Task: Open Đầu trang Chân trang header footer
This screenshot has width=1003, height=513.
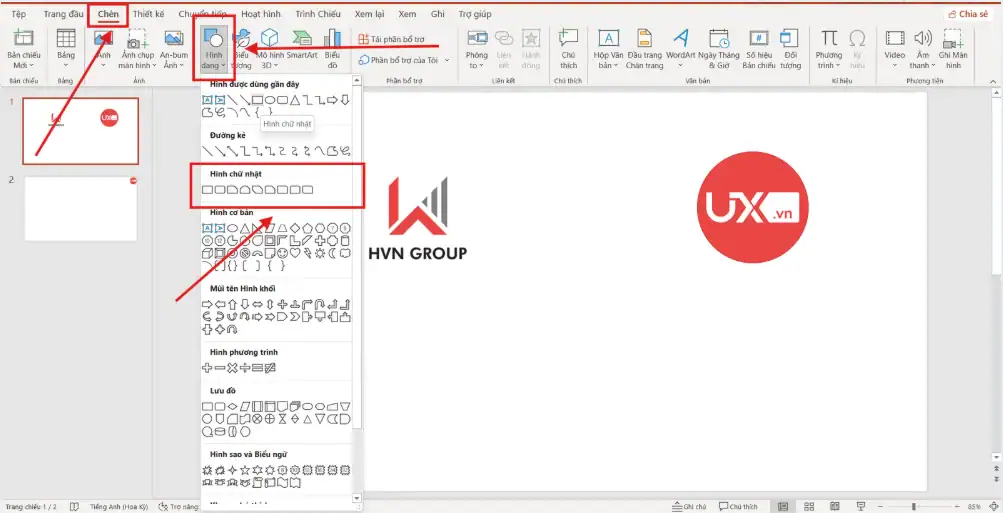Action: pos(644,49)
